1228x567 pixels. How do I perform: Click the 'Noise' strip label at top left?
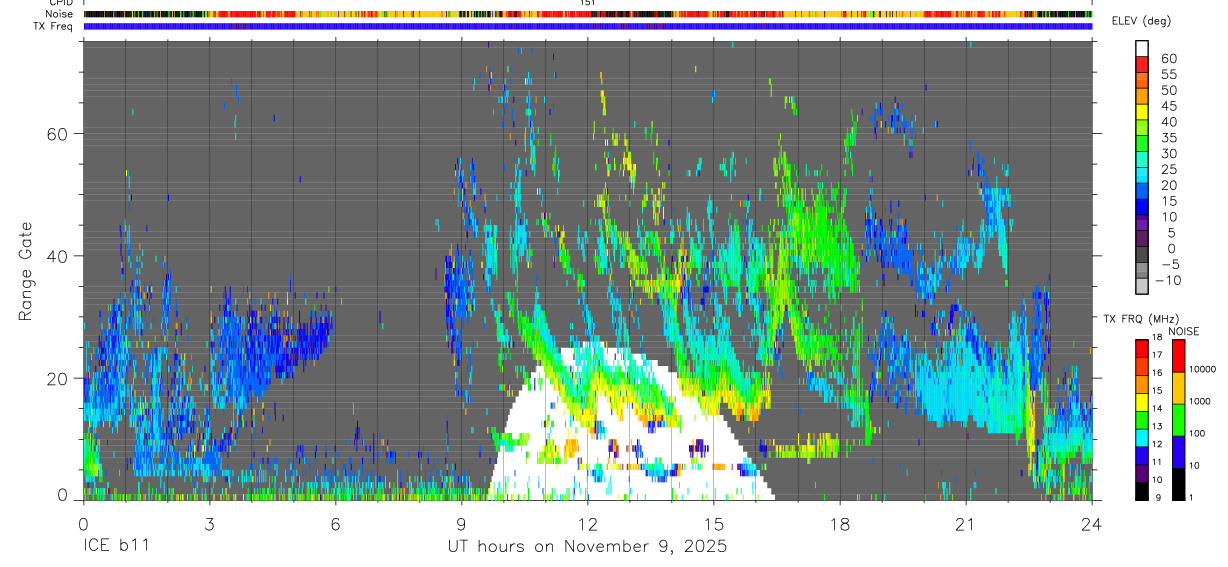coord(59,14)
